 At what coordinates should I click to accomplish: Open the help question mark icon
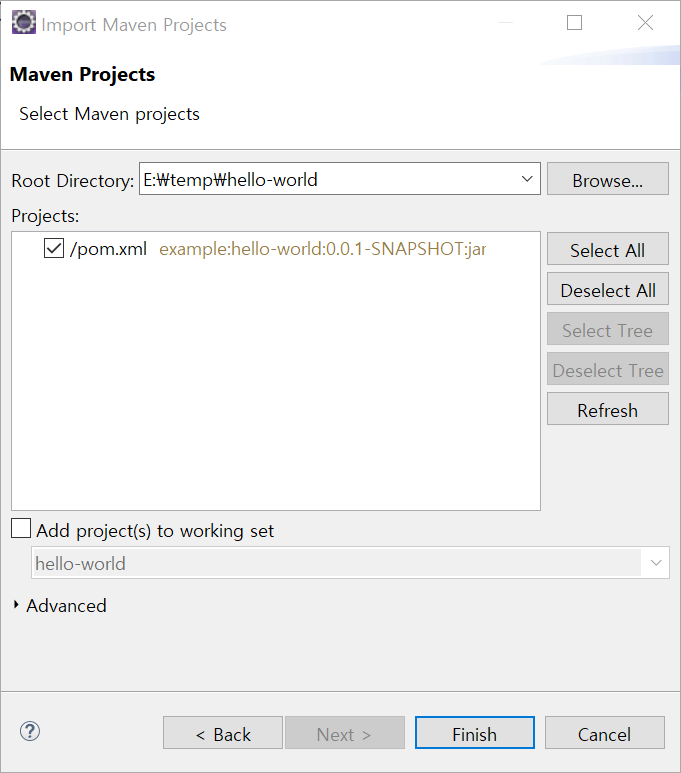point(30,731)
